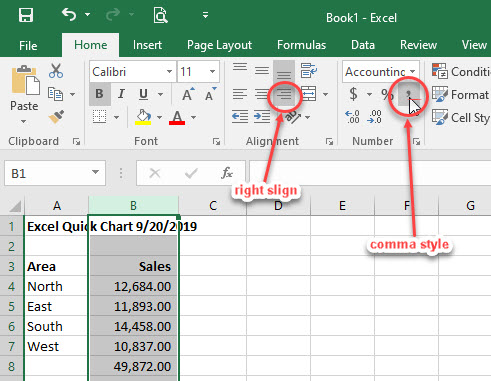Customize the Quick Access Toolbar

tap(205, 15)
